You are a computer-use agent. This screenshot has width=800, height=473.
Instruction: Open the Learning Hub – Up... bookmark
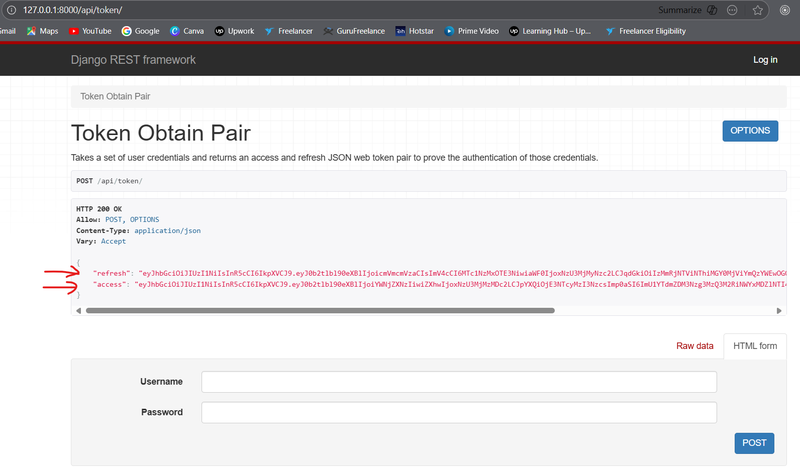(550, 31)
